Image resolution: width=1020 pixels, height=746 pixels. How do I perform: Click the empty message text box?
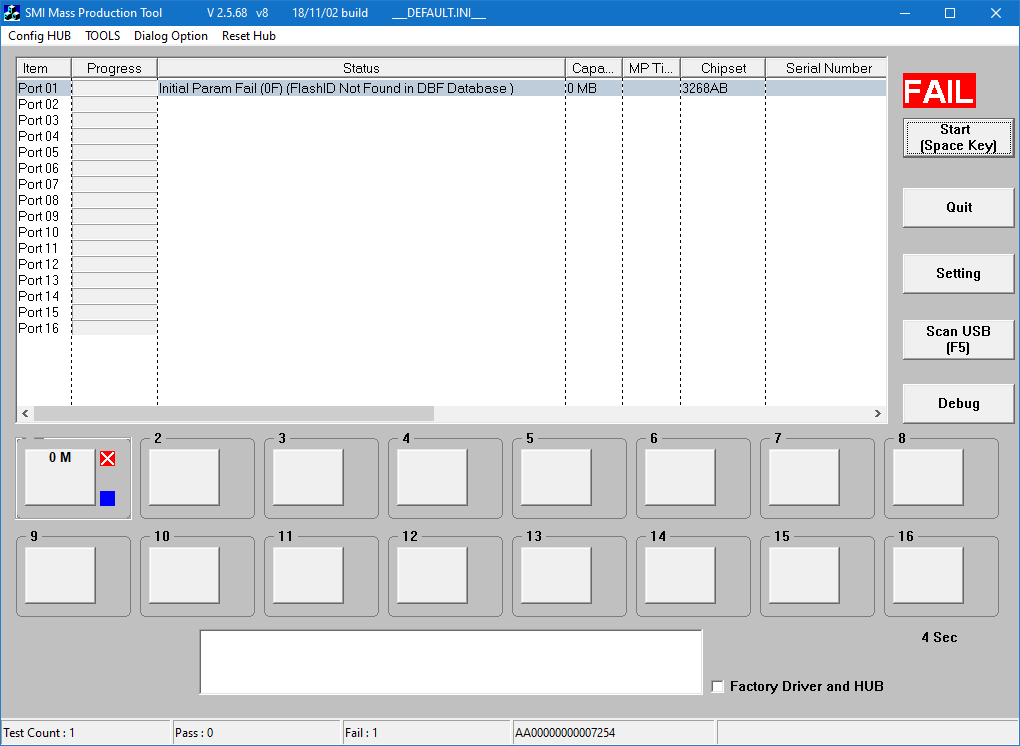(x=451, y=661)
